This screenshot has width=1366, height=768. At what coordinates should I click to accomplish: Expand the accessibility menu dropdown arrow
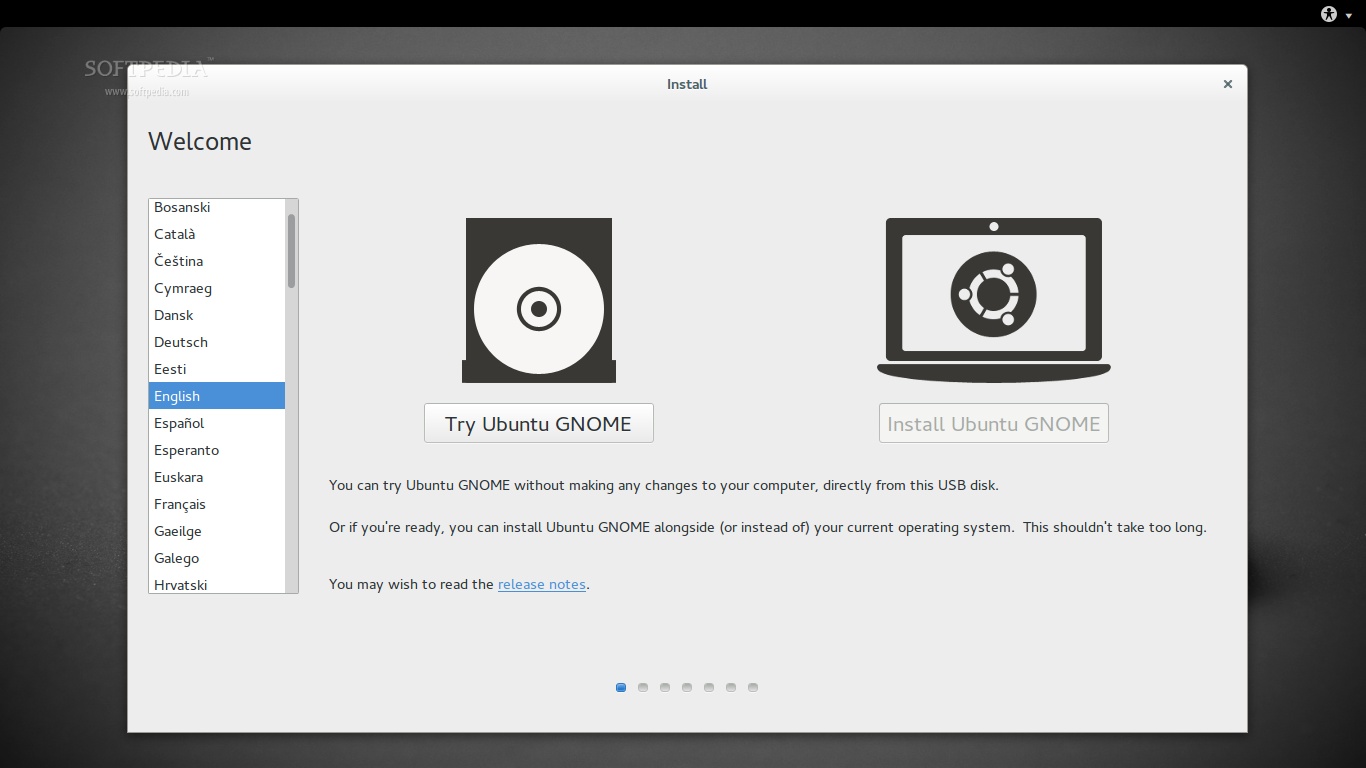(1349, 16)
